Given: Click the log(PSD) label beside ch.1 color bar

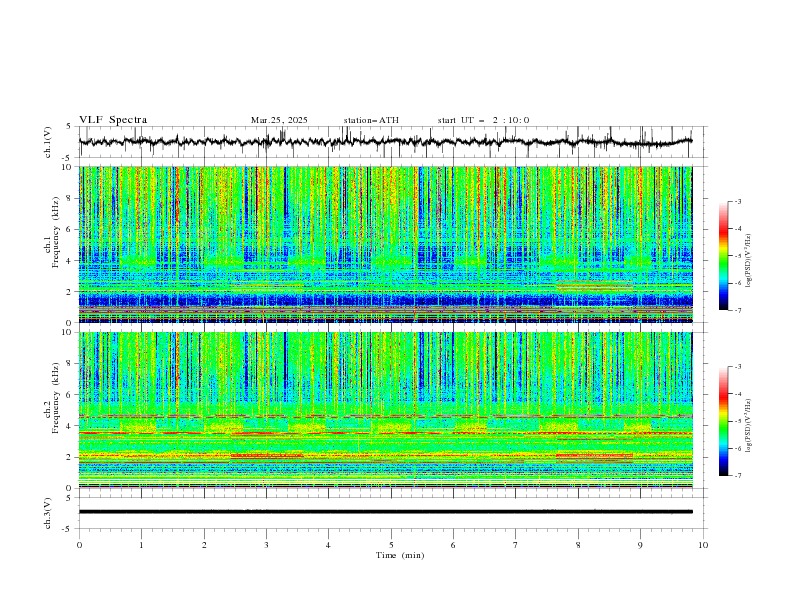Looking at the screenshot, I should tap(749, 261).
